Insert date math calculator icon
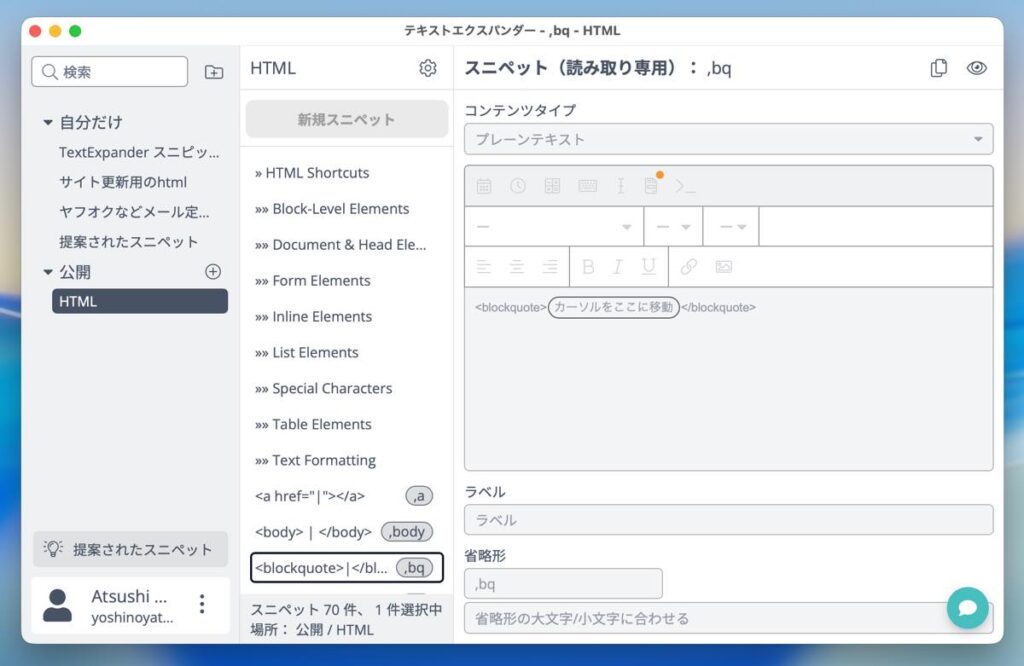The image size is (1024, 666). point(552,186)
